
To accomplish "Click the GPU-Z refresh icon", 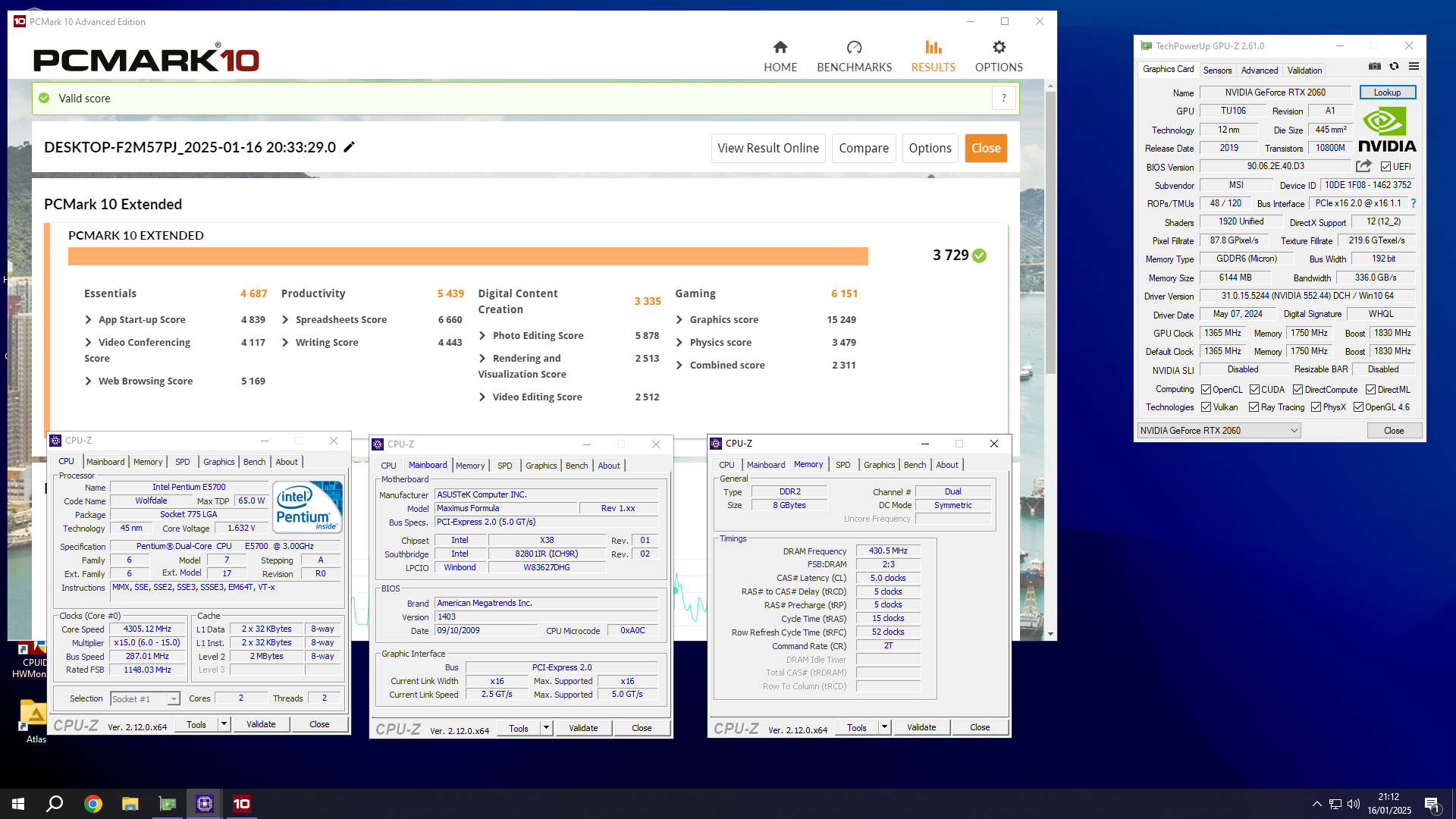I will tap(1394, 67).
